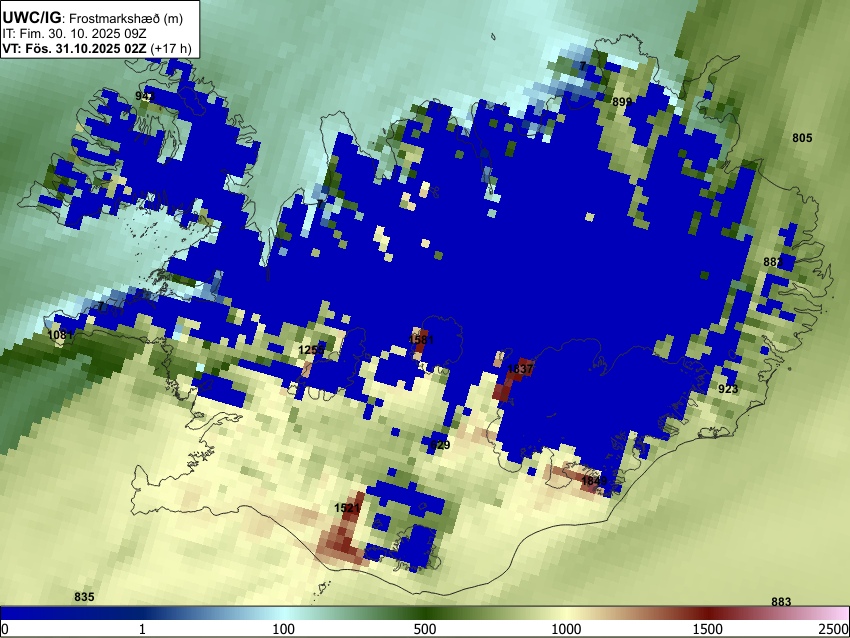Click the map value label 835
The width and height of the screenshot is (850, 638).
[84, 597]
